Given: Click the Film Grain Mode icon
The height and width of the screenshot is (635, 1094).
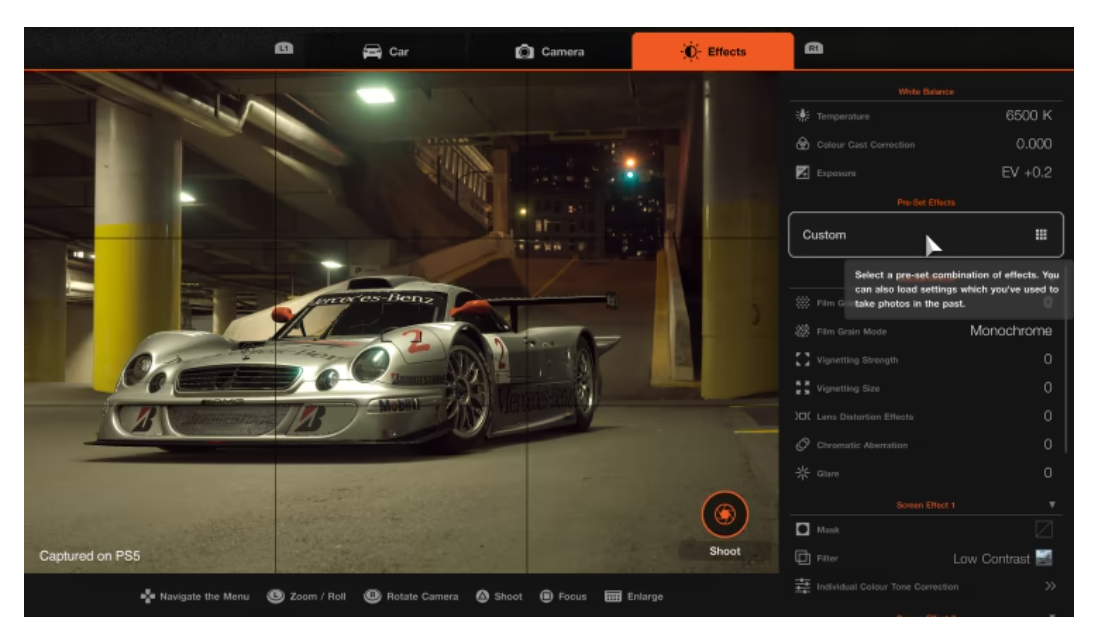Looking at the screenshot, I should coord(802,331).
